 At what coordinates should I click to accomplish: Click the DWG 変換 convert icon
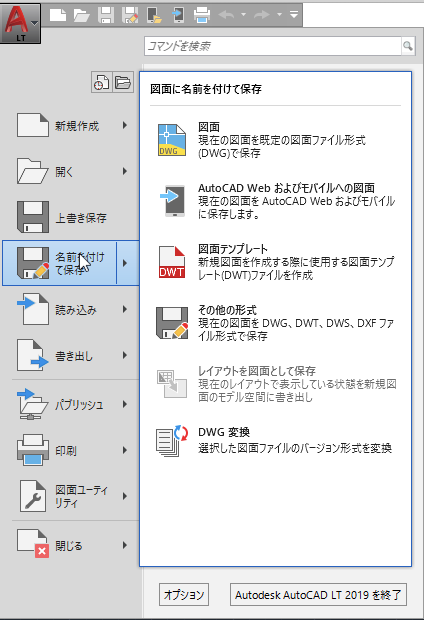(x=172, y=441)
